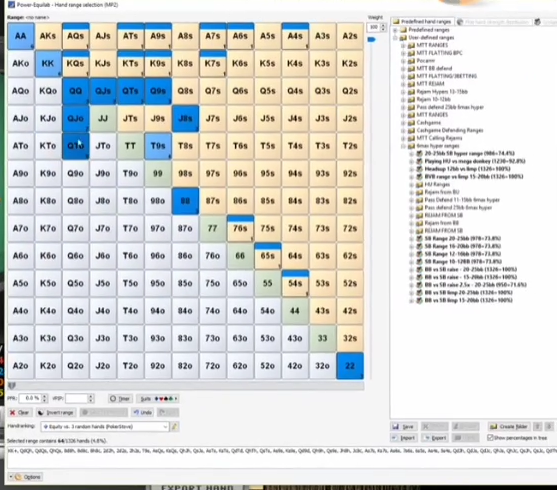Open the Handranking dropdown list
The width and height of the screenshot is (557, 490).
point(105,426)
